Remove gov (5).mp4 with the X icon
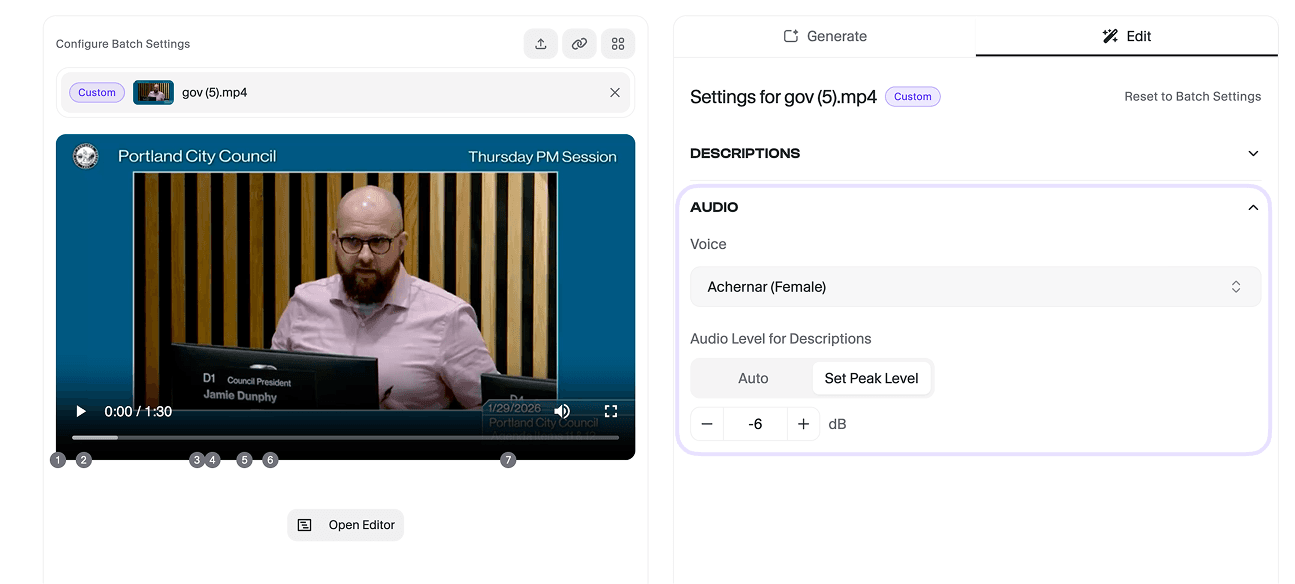Screen dimensions: 1295x584 pos(615,92)
